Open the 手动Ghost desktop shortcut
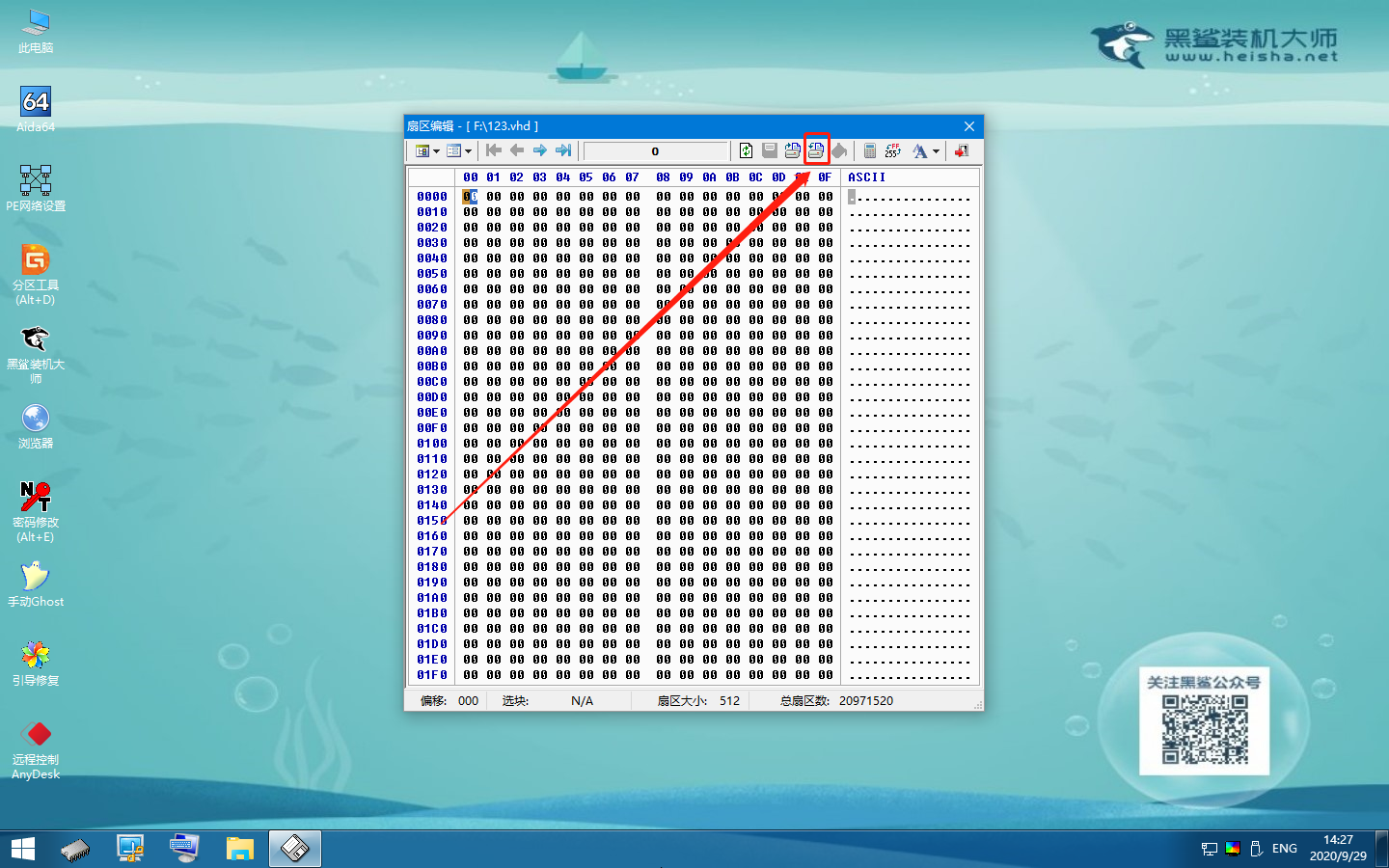Screen dimensions: 1389x868 pos(36,583)
